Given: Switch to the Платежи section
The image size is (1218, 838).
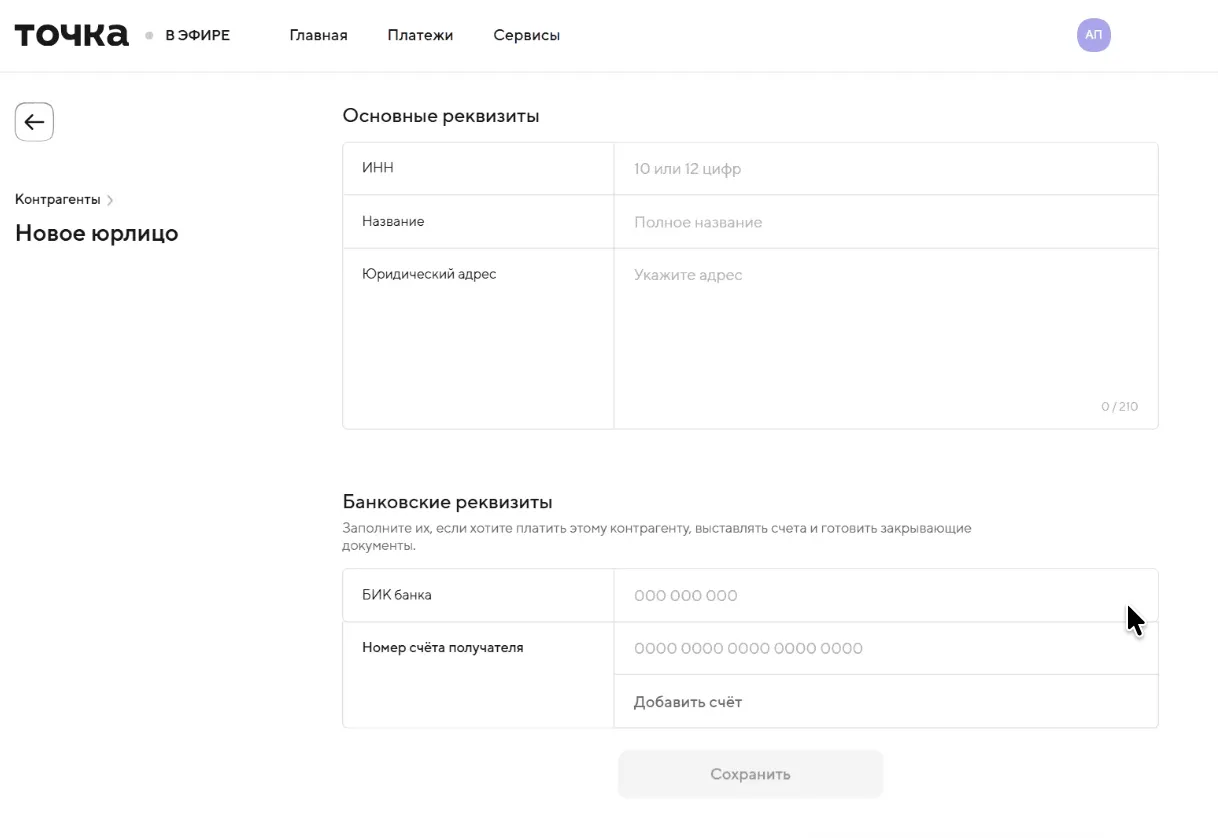Looking at the screenshot, I should (420, 35).
